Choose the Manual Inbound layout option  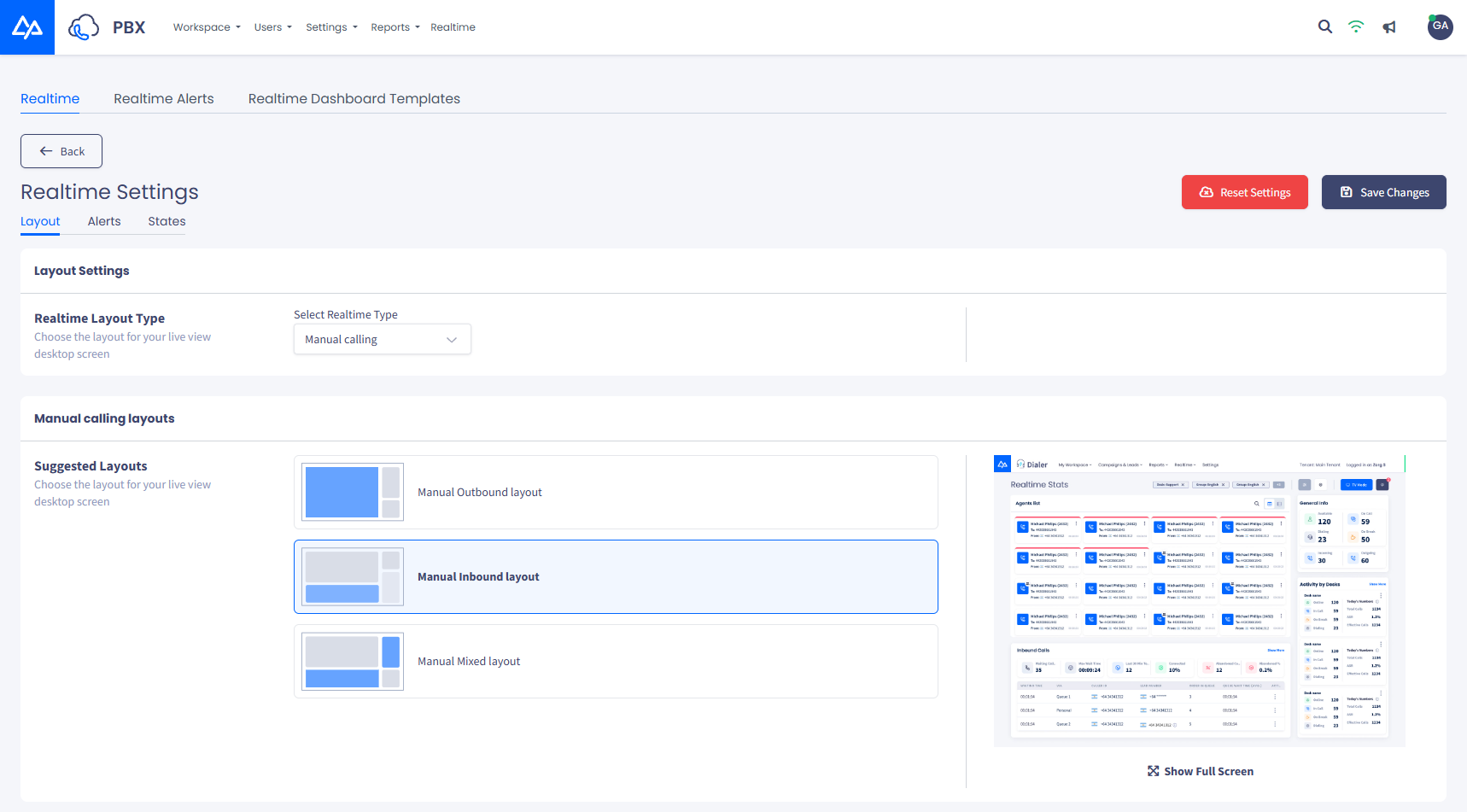click(617, 576)
